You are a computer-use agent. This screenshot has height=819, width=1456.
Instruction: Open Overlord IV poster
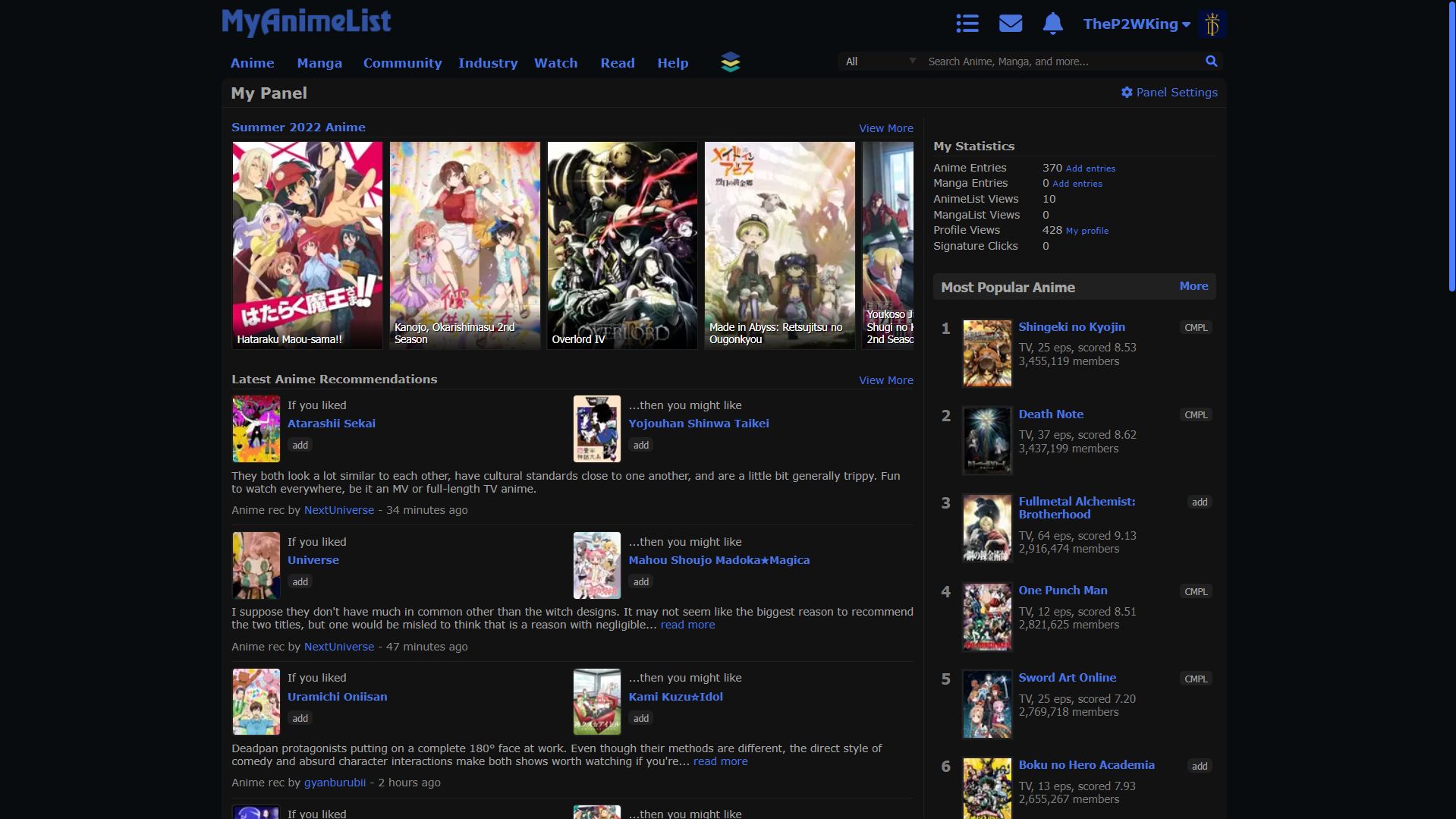click(x=622, y=245)
